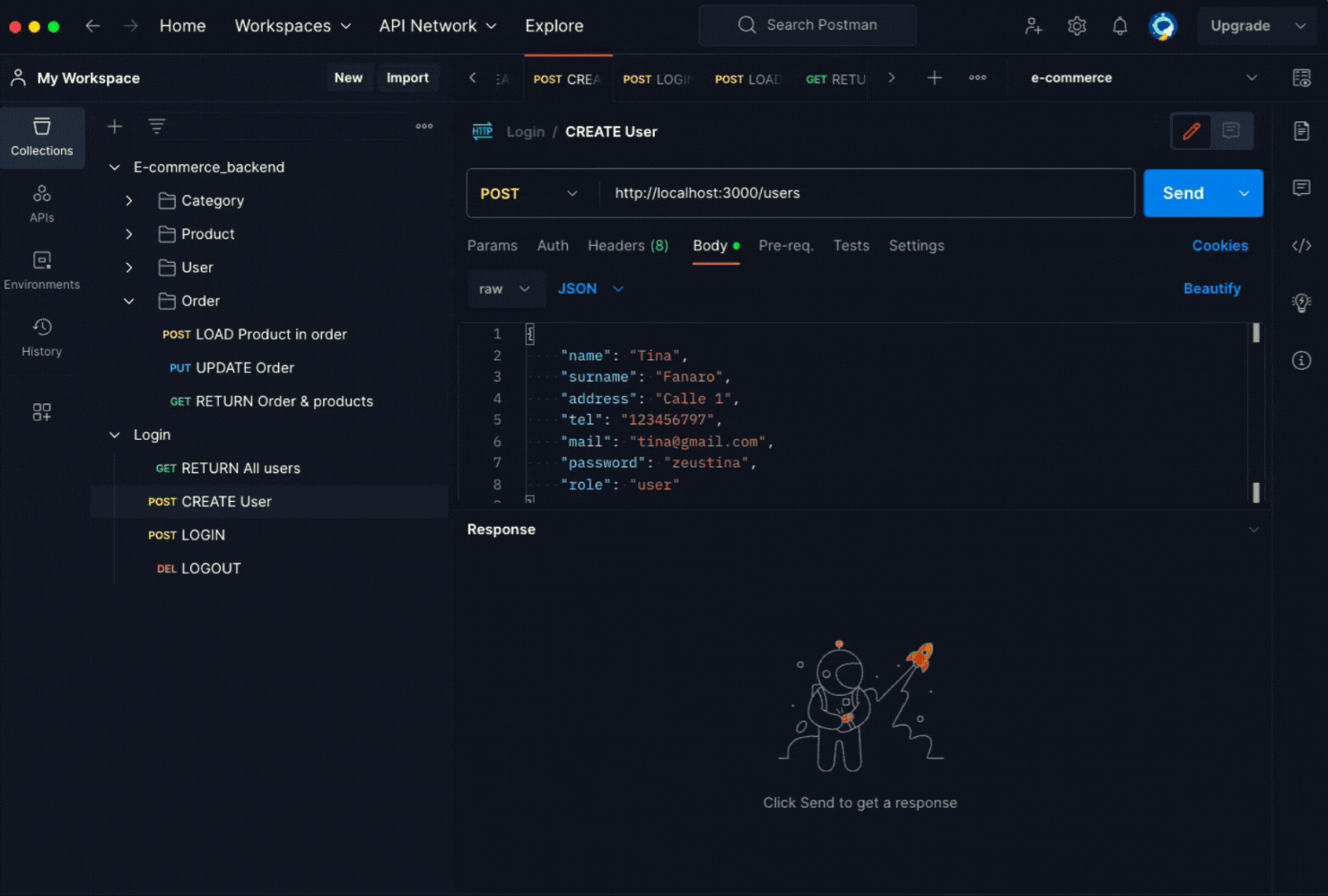Screen dimensions: 1328x896
Task: Open the Cookies link
Action: (x=1220, y=246)
